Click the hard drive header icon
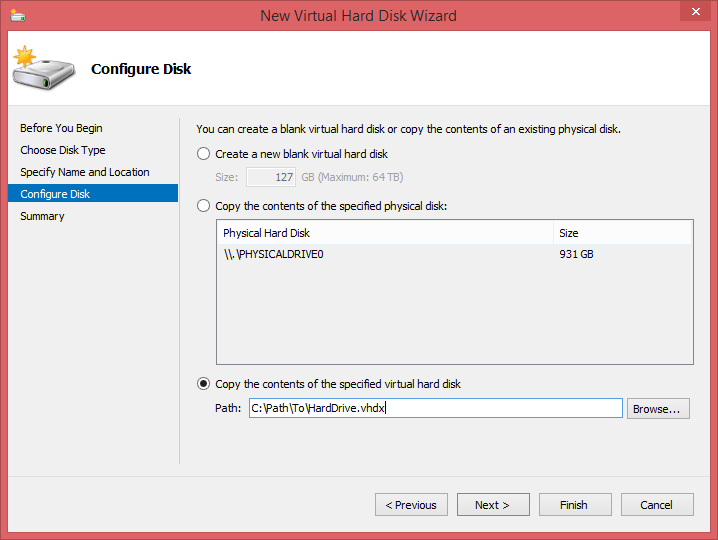This screenshot has height=540, width=718. tap(44, 68)
